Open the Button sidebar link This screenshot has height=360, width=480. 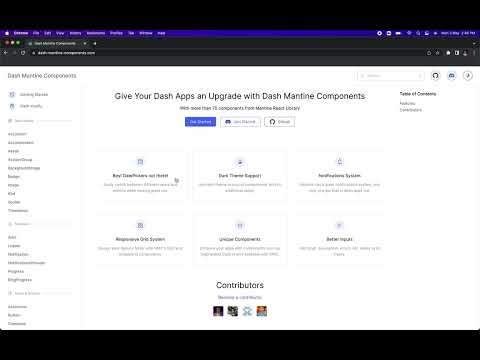(14, 315)
